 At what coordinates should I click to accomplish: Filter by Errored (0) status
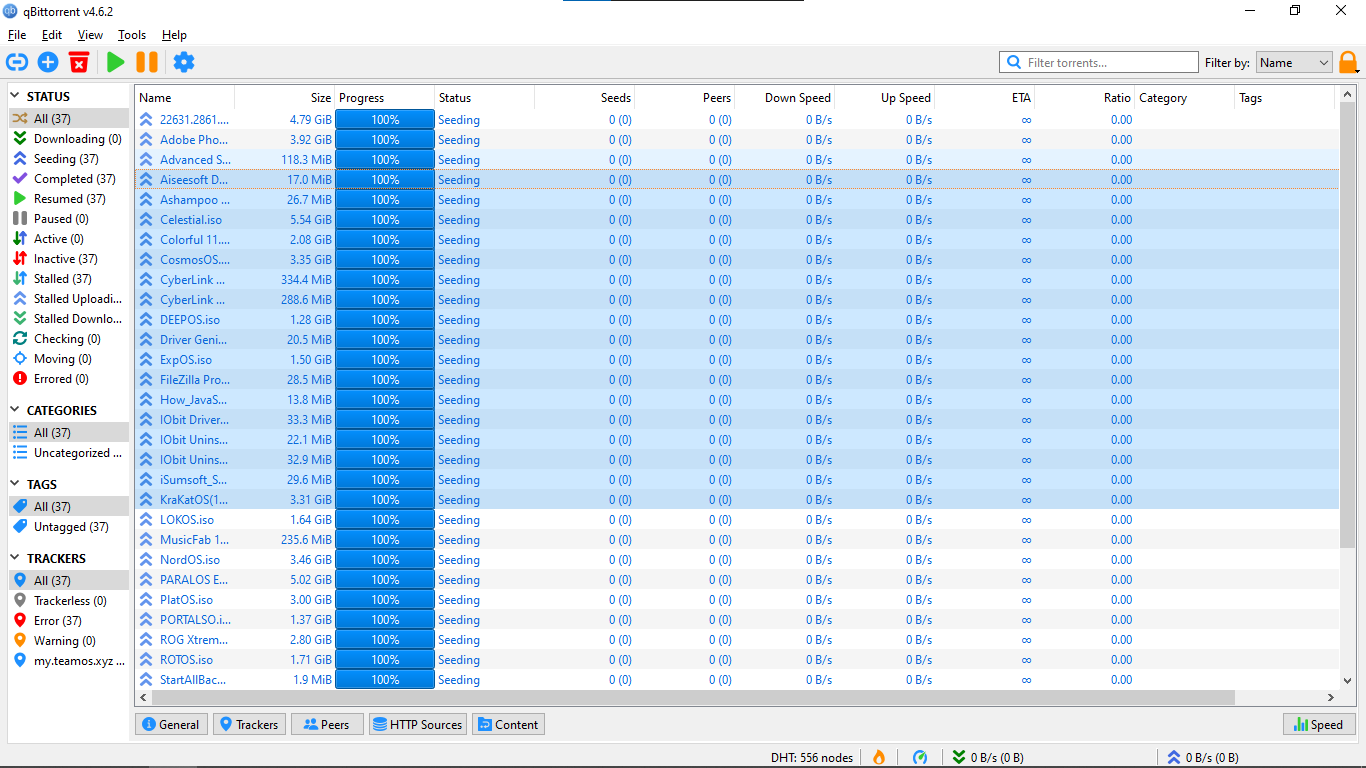tap(68, 379)
